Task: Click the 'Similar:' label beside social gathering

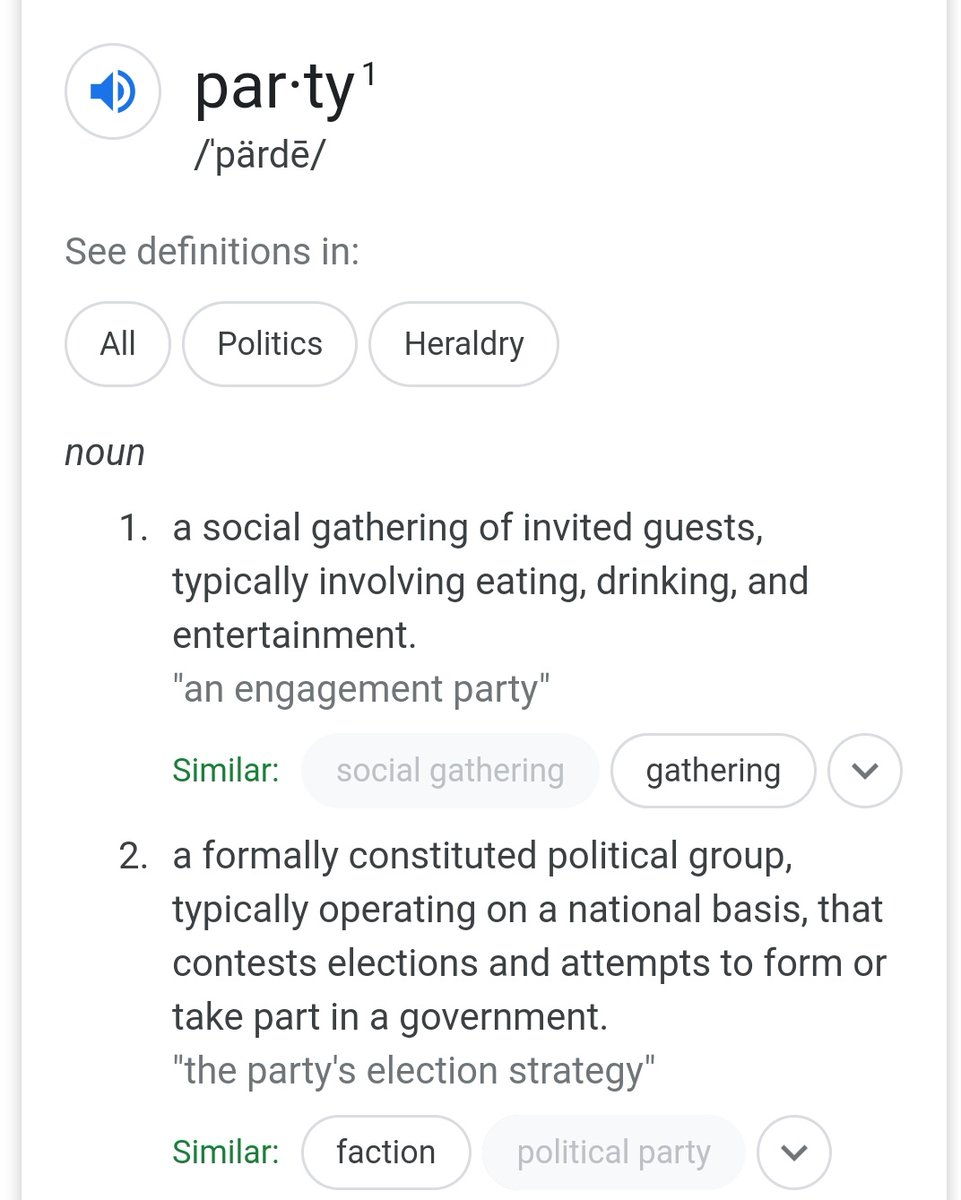Action: pos(225,771)
